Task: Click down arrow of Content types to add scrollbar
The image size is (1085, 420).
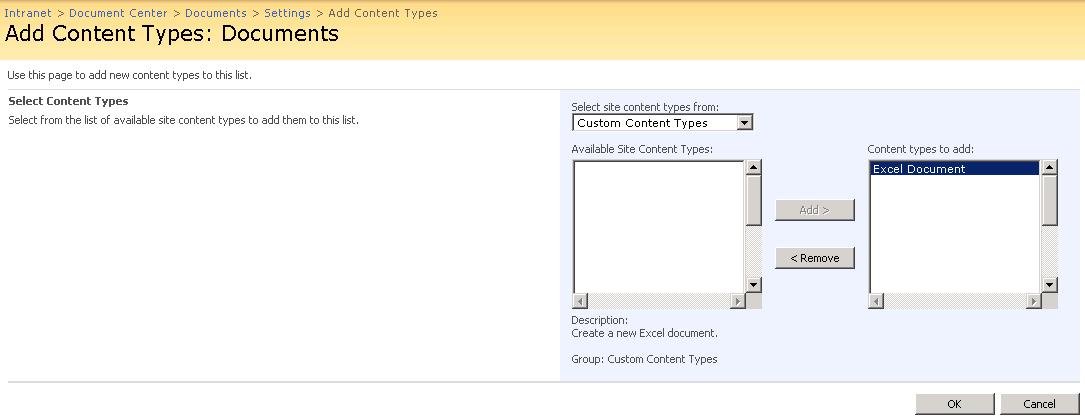Action: point(1050,285)
